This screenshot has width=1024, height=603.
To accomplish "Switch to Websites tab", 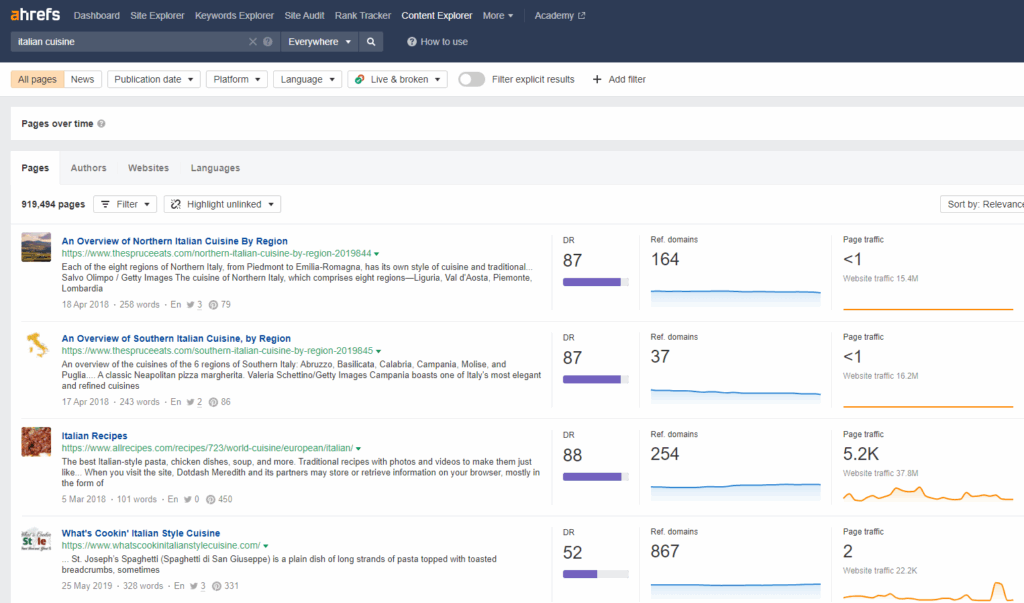I will click(148, 168).
